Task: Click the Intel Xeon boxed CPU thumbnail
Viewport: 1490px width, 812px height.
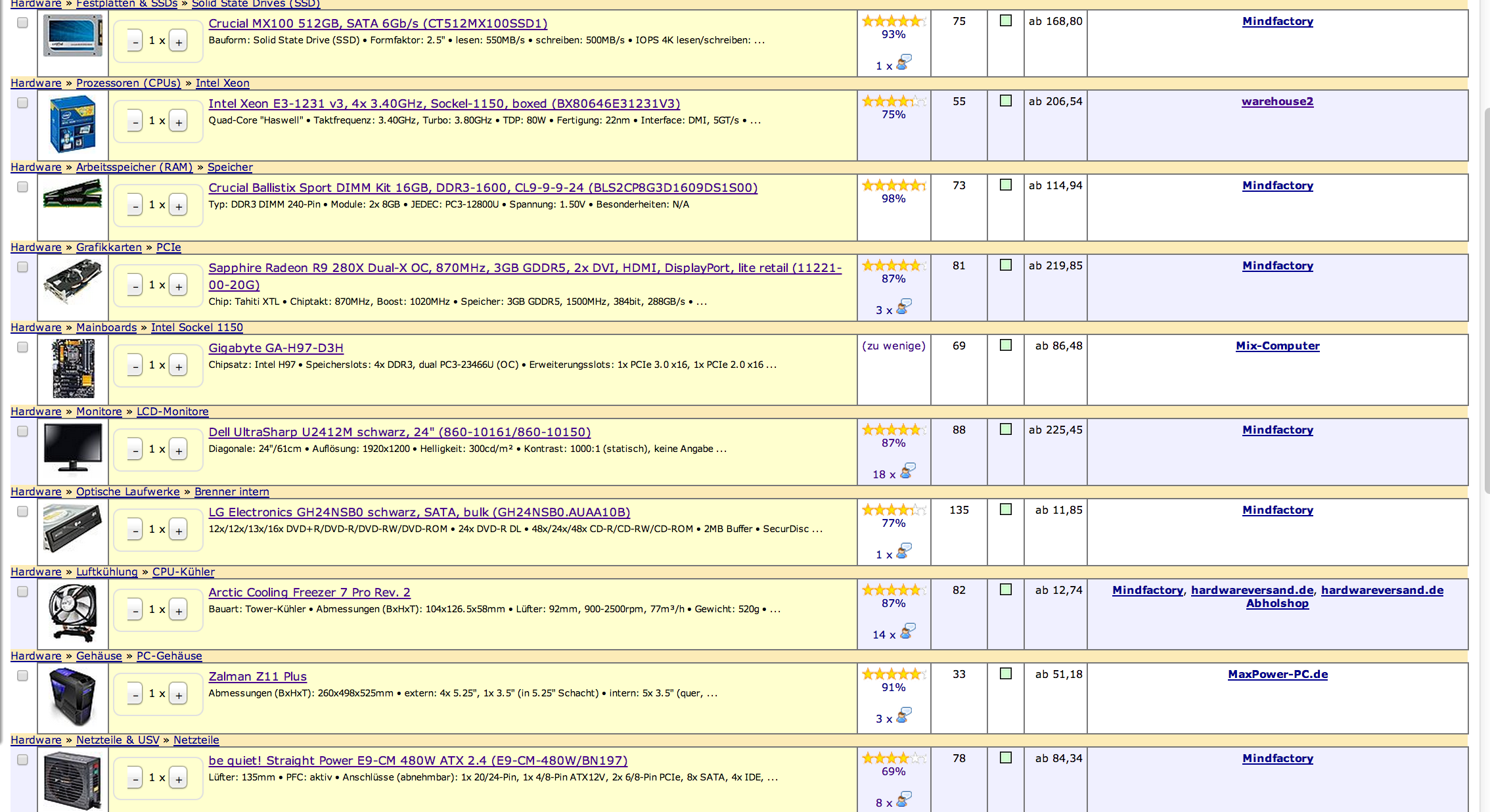Action: coord(73,125)
